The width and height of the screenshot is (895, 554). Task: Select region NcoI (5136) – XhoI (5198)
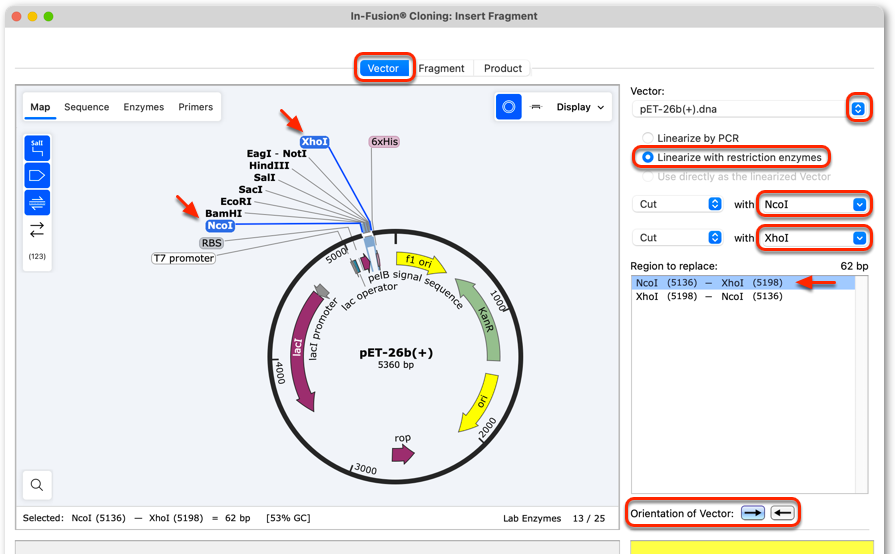[x=743, y=282]
